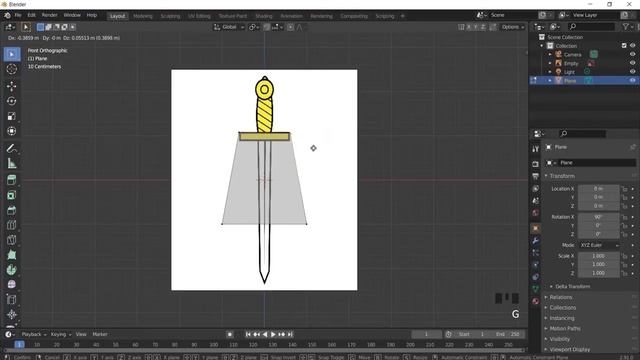Expand the Camera item in outliner
This screenshot has height=360, width=640.
(x=550, y=54)
